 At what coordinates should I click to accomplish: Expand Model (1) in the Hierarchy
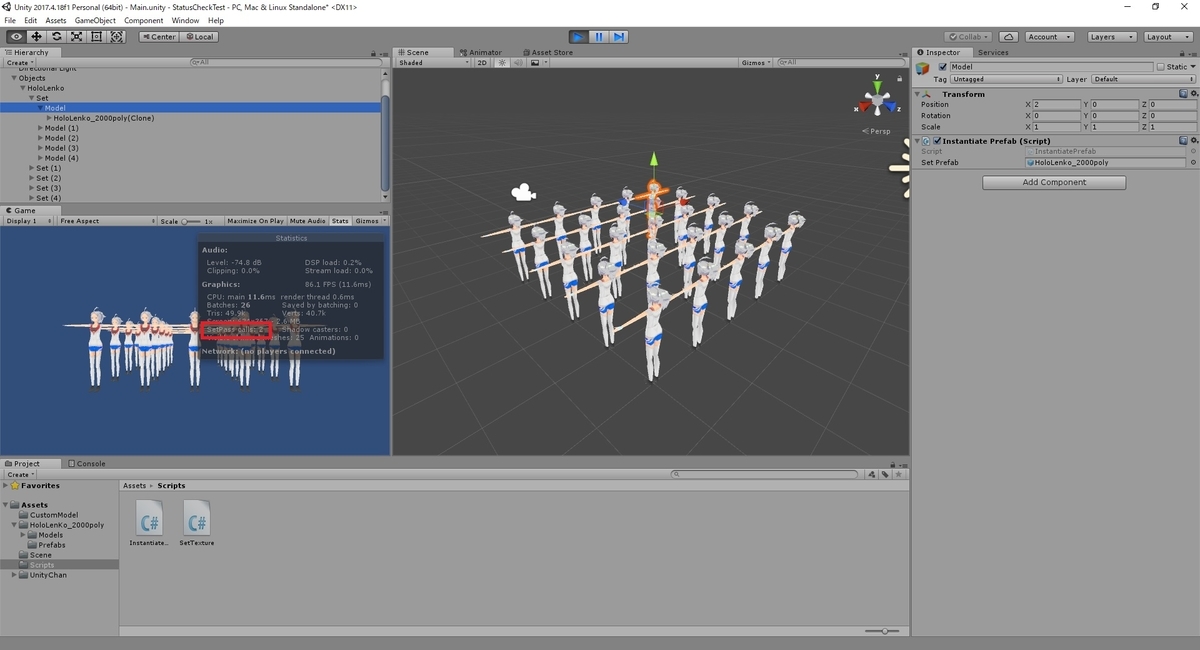pyautogui.click(x=40, y=128)
